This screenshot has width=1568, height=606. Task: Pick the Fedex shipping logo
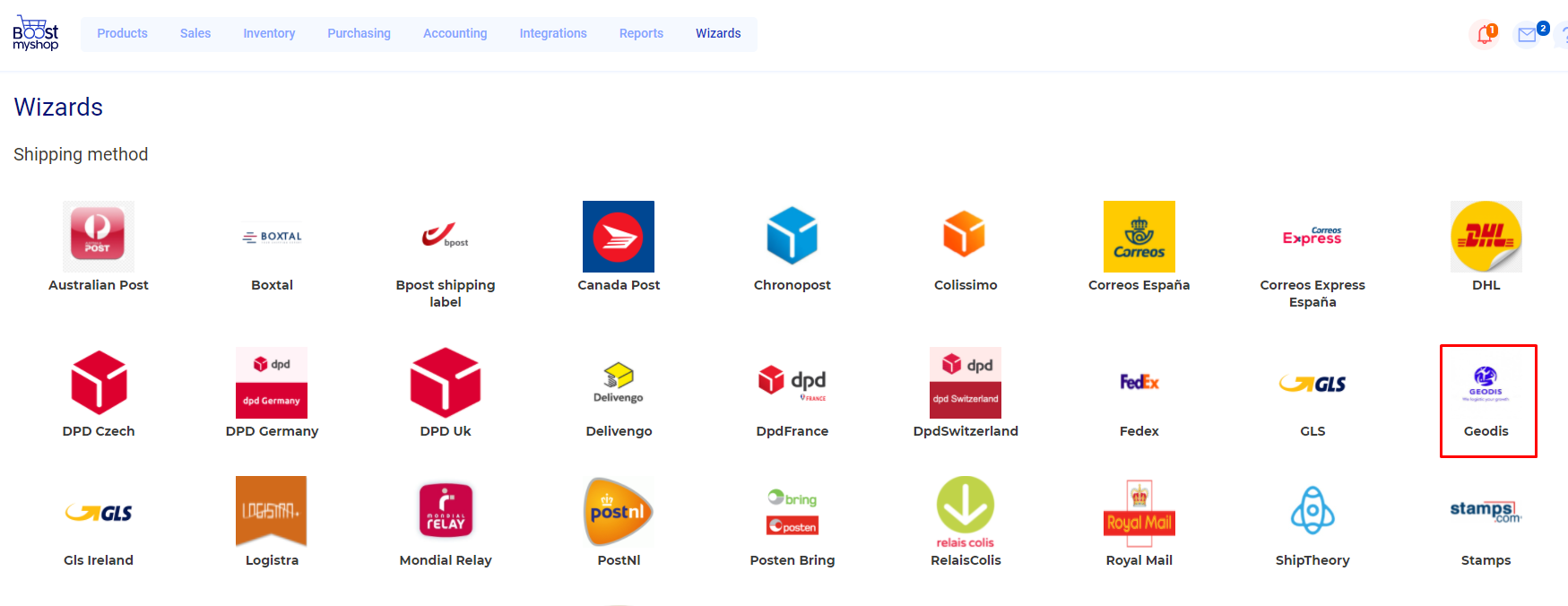click(1139, 383)
